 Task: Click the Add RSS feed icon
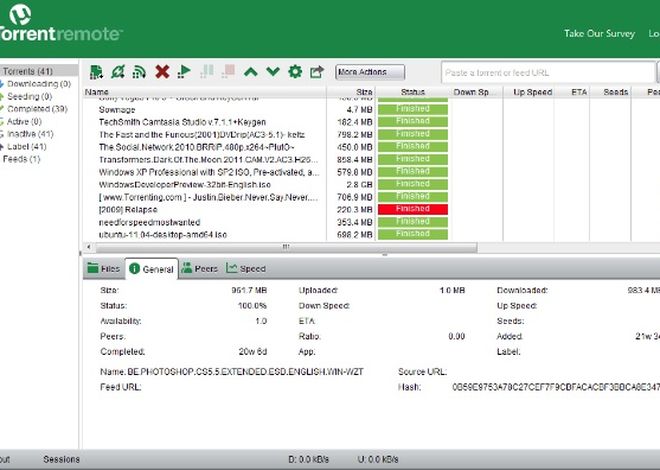pos(139,72)
